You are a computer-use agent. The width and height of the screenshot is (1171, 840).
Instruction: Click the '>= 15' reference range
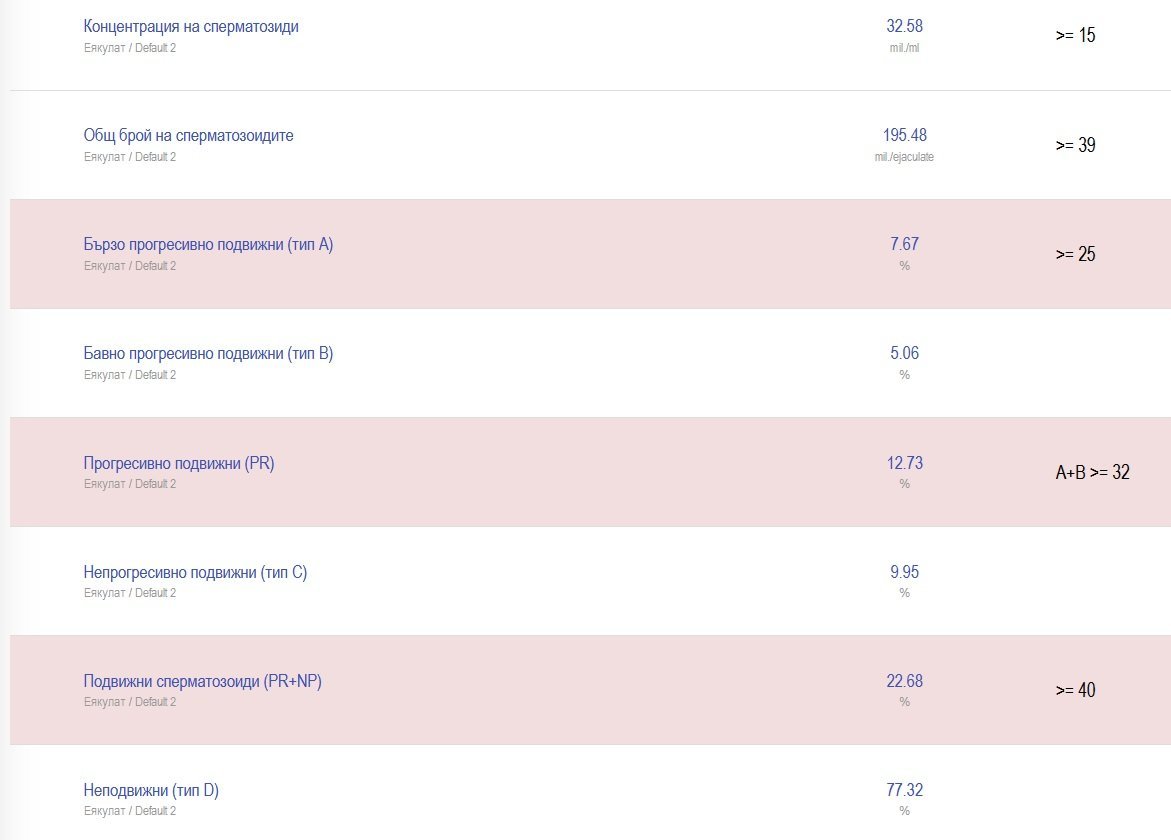pos(1075,36)
